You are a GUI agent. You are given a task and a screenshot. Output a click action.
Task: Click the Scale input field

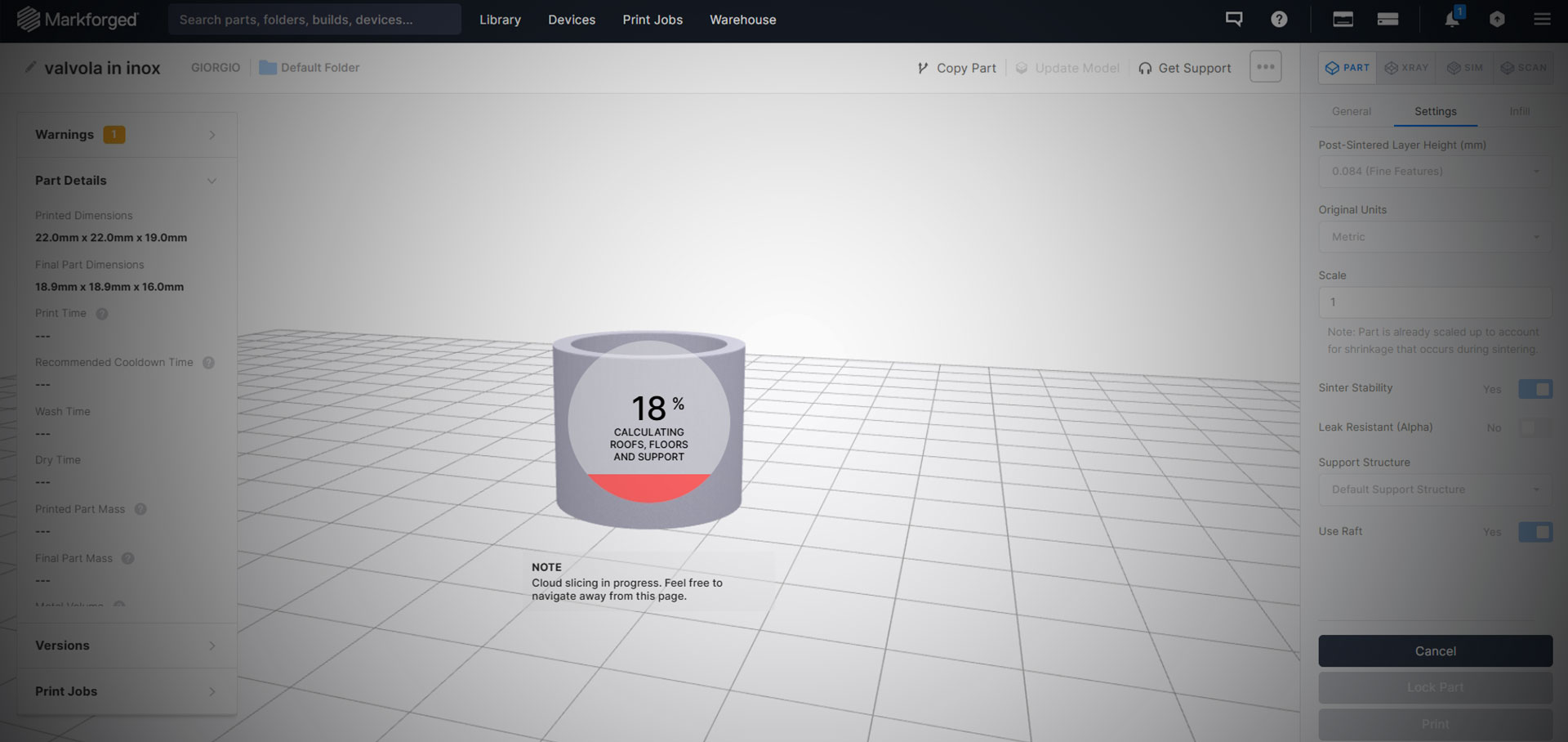[1435, 302]
